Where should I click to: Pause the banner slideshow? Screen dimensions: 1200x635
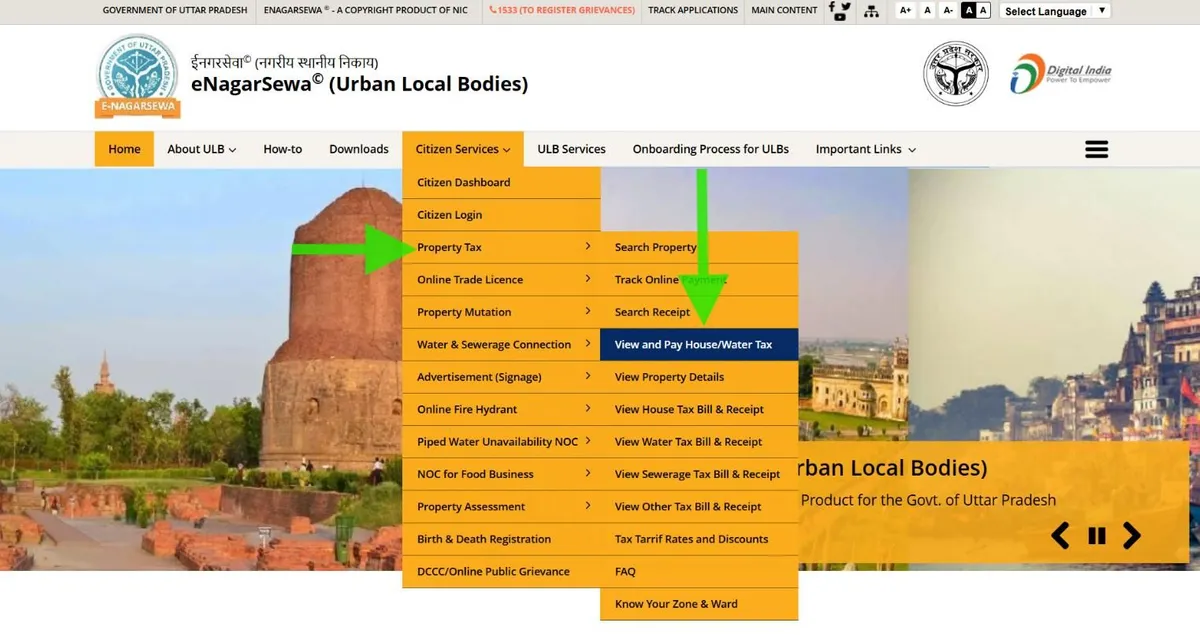(1096, 536)
